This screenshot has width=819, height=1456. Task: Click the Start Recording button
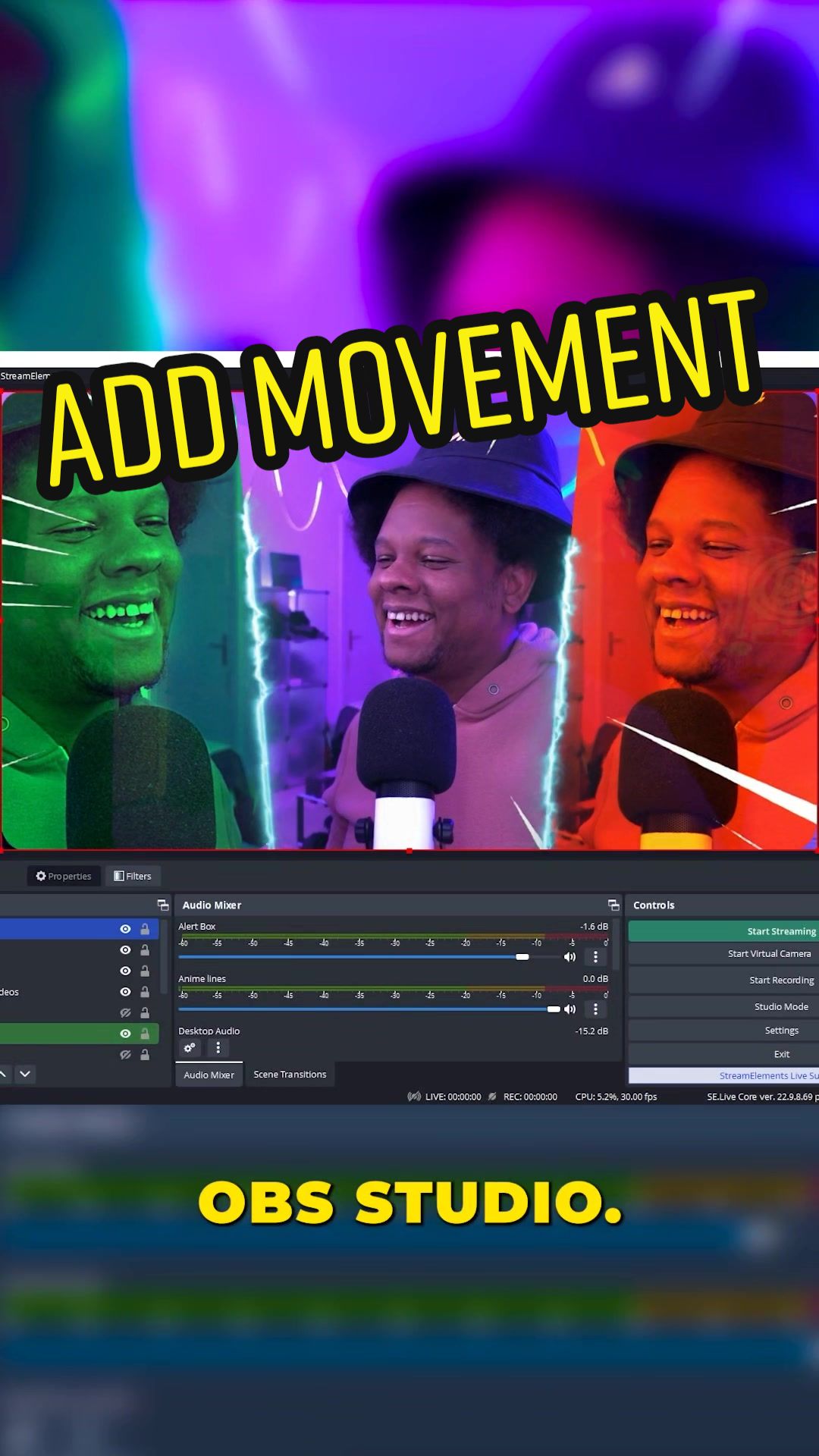coord(723,981)
